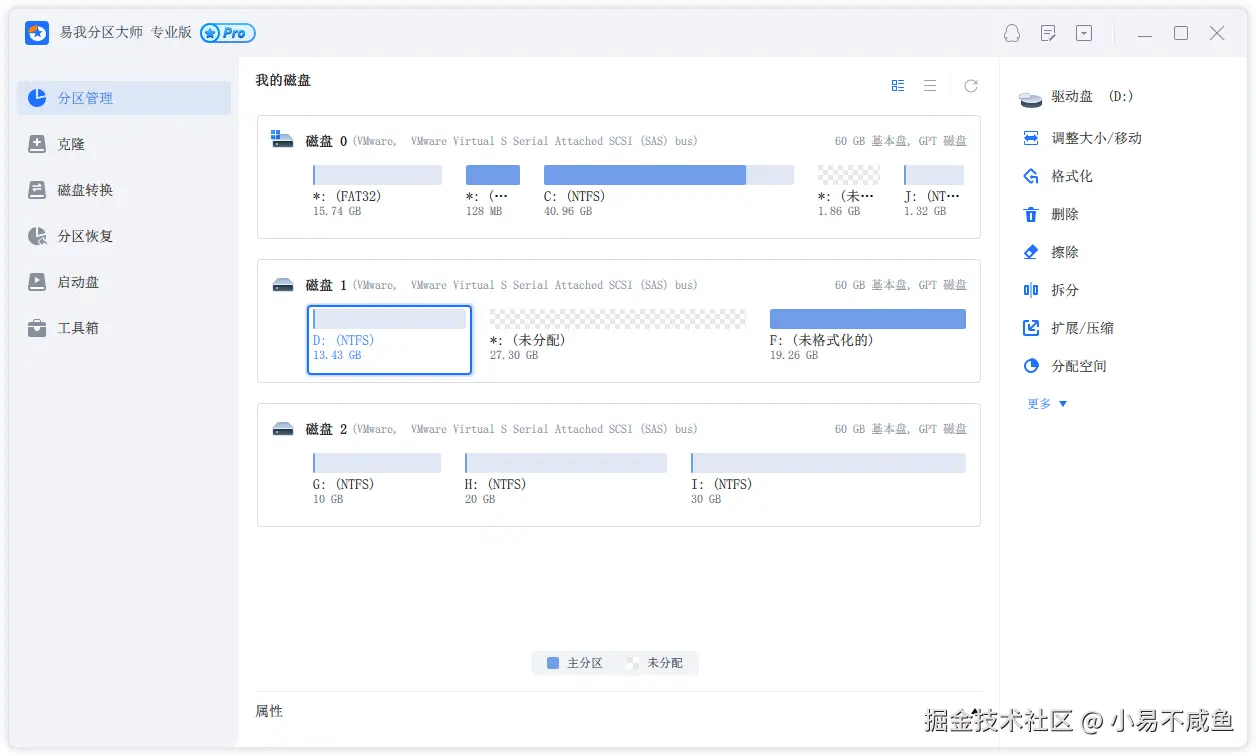Click the 我的磁盘 heading

click(283, 80)
